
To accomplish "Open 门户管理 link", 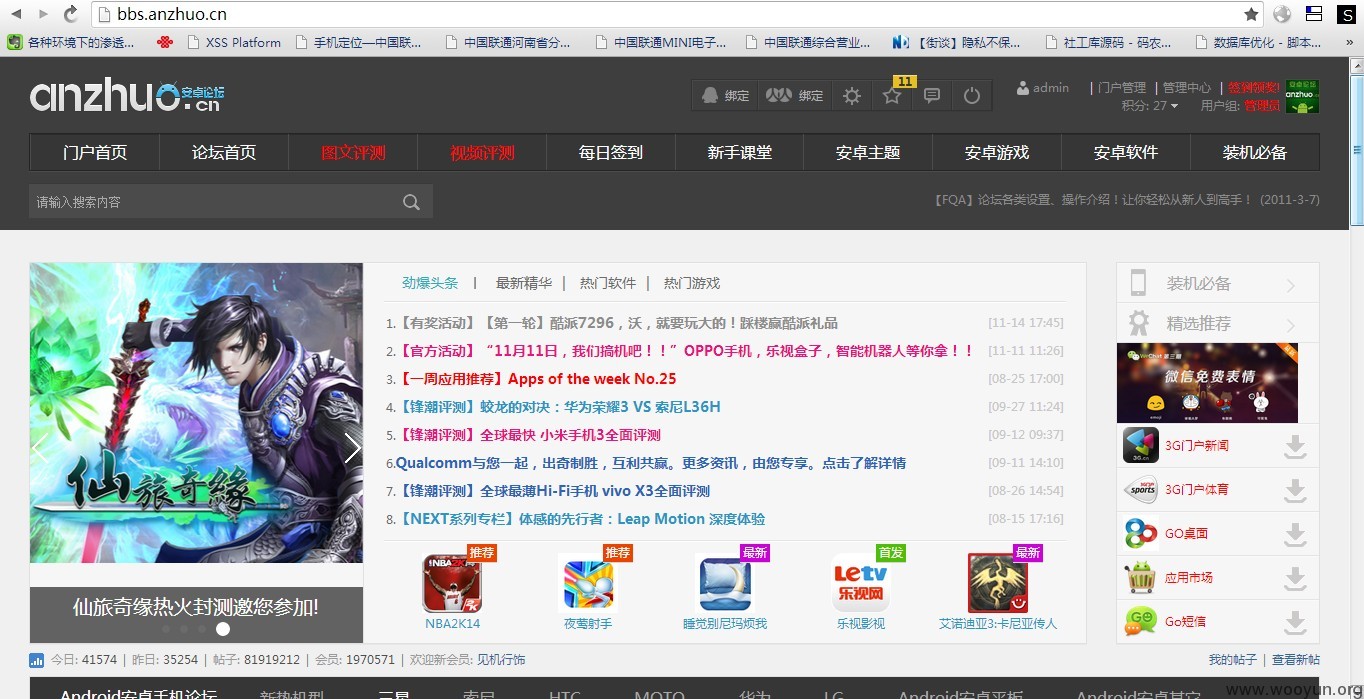I will [x=1122, y=88].
